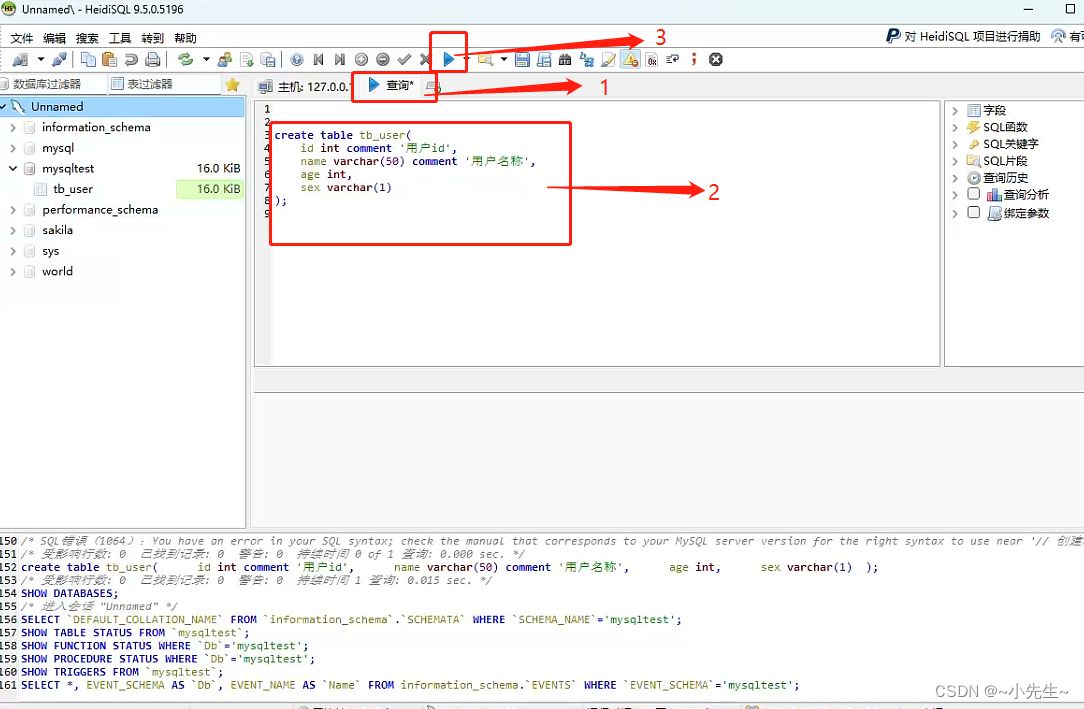Click the Insert row plus icon

pos(361,60)
